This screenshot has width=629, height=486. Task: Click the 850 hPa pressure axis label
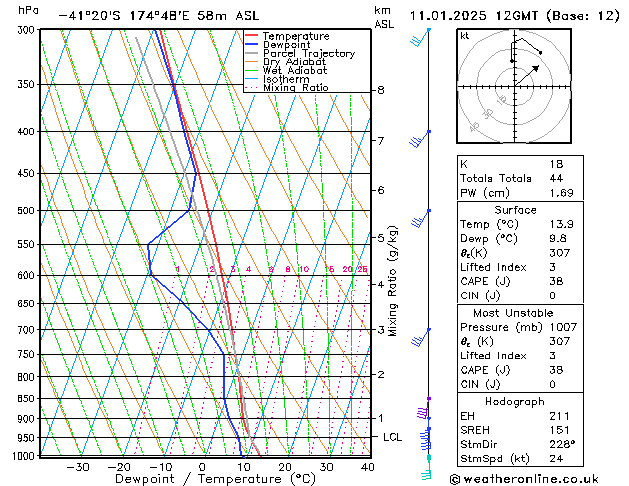[x=28, y=399]
